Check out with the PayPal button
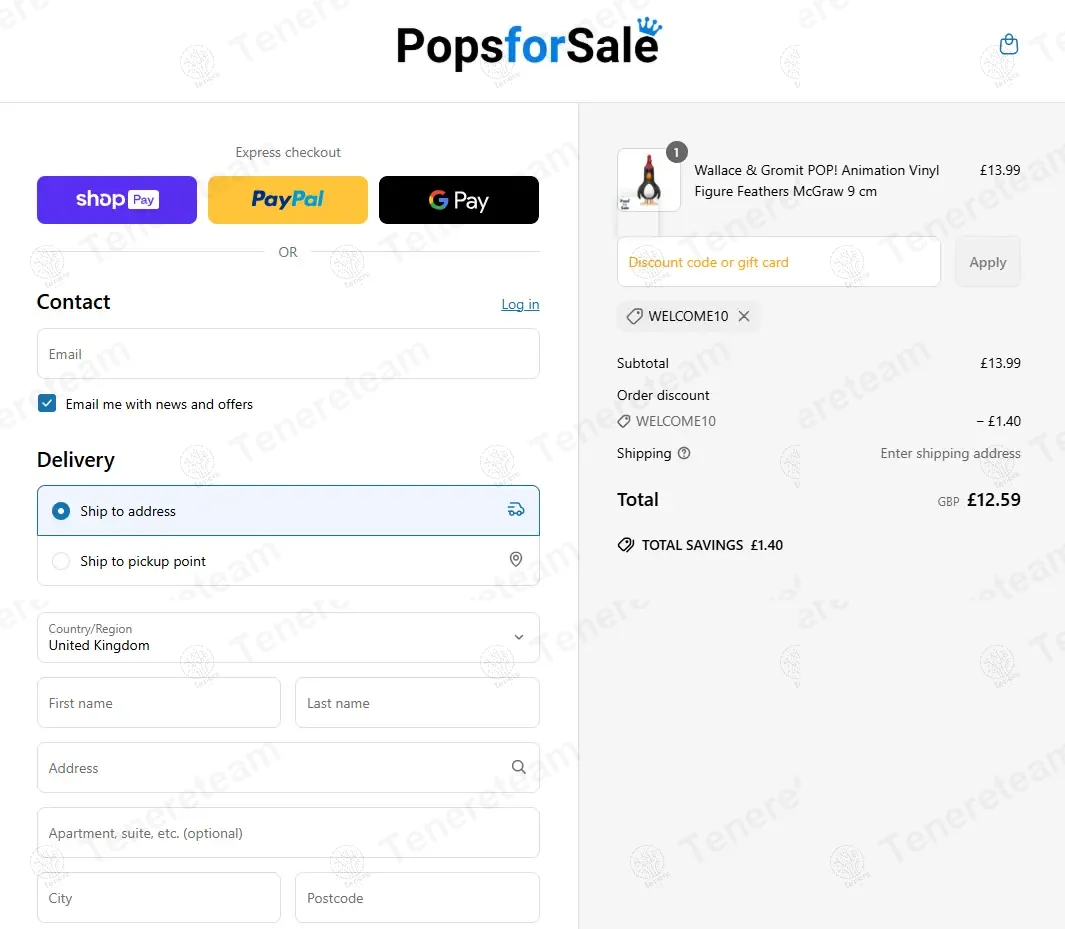This screenshot has width=1065, height=929. tap(288, 200)
